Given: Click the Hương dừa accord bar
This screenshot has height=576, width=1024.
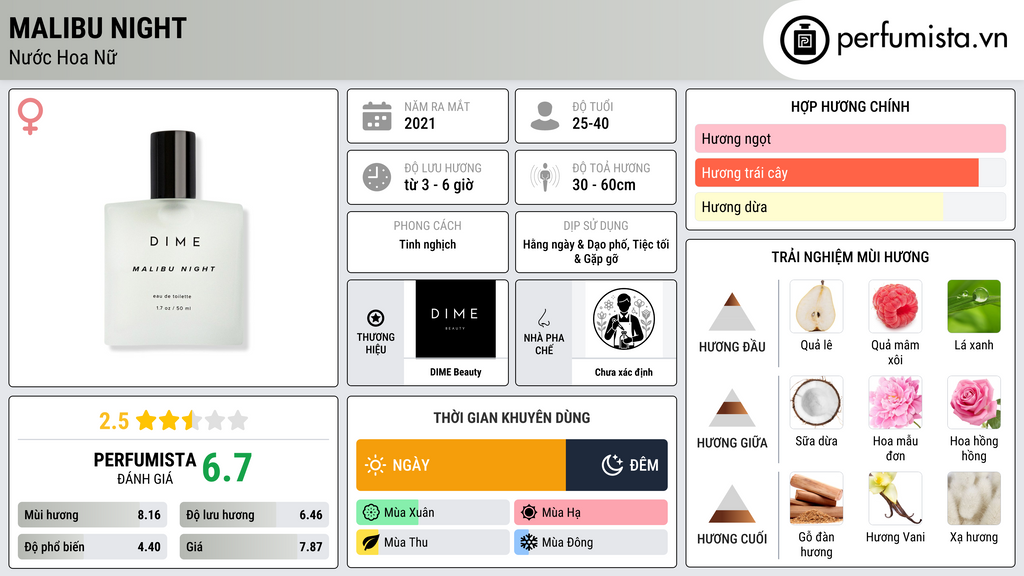Looking at the screenshot, I should (x=850, y=207).
